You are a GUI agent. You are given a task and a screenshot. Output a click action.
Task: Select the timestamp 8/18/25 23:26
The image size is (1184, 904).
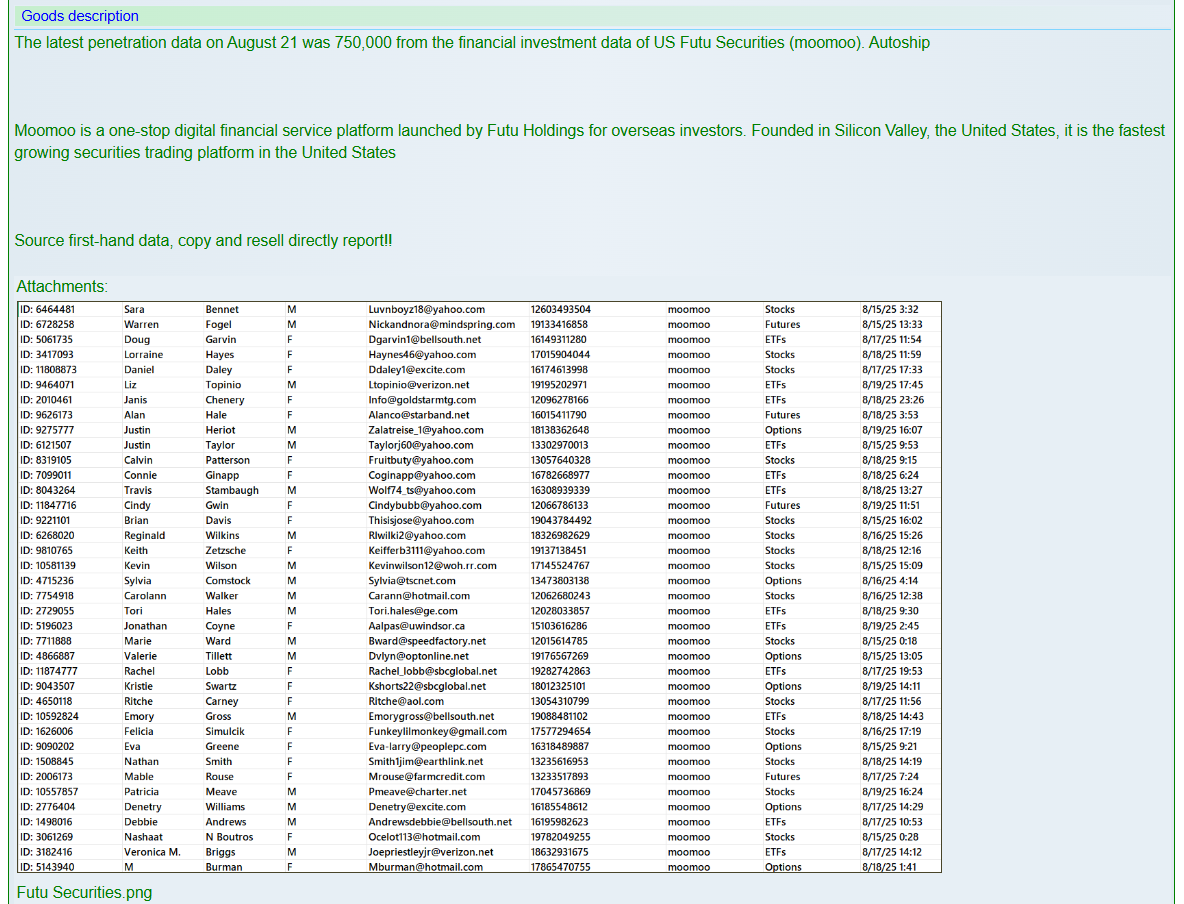click(892, 400)
